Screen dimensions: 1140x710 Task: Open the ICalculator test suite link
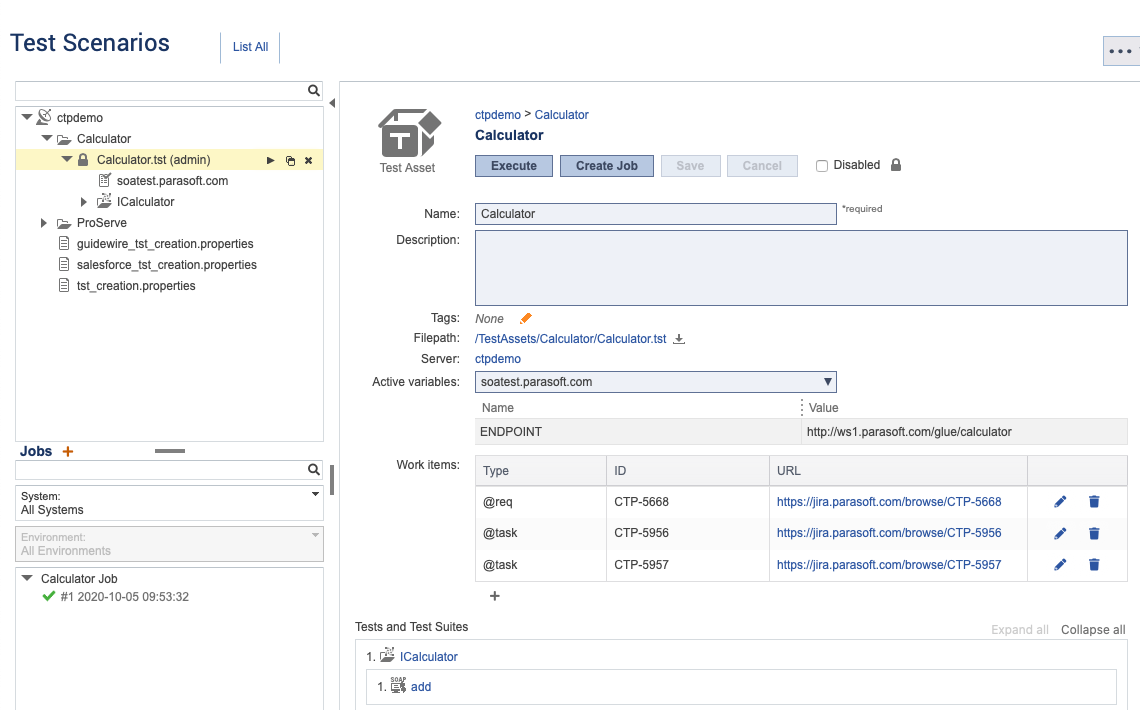(428, 656)
